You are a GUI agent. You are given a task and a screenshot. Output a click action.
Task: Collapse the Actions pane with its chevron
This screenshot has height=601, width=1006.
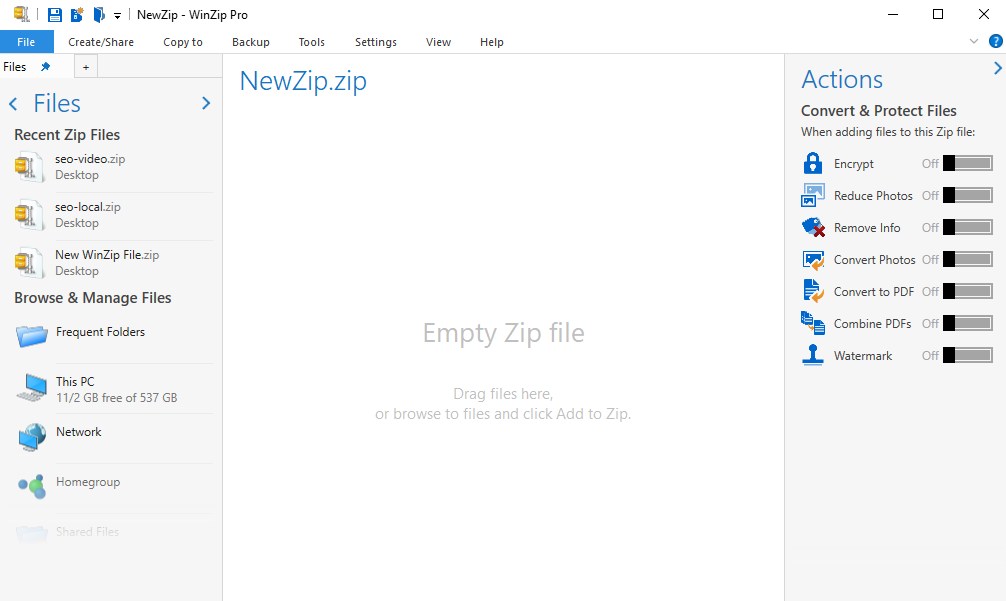pyautogui.click(x=998, y=68)
